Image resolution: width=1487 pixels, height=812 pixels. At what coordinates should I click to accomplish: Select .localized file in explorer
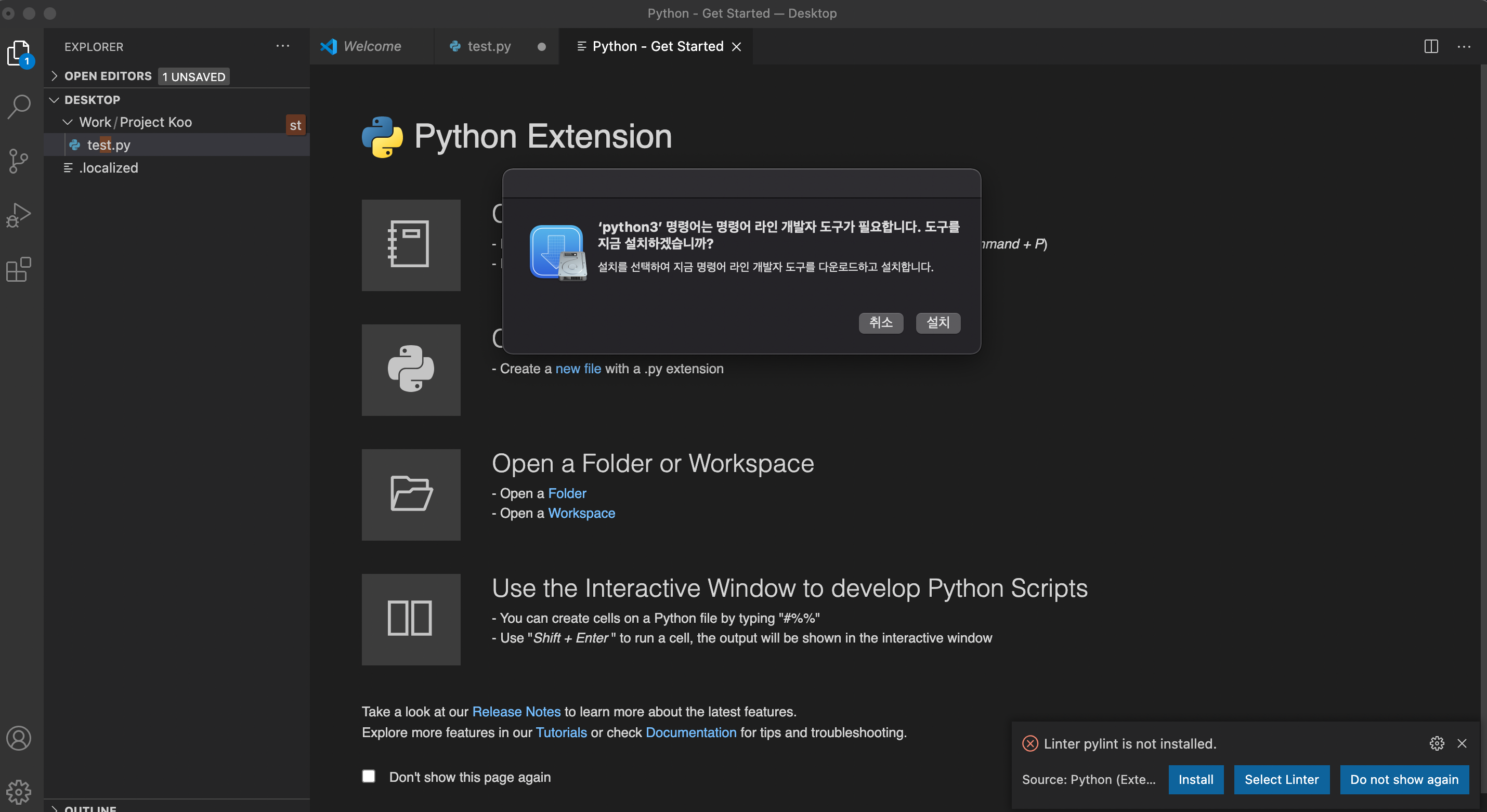(x=109, y=168)
